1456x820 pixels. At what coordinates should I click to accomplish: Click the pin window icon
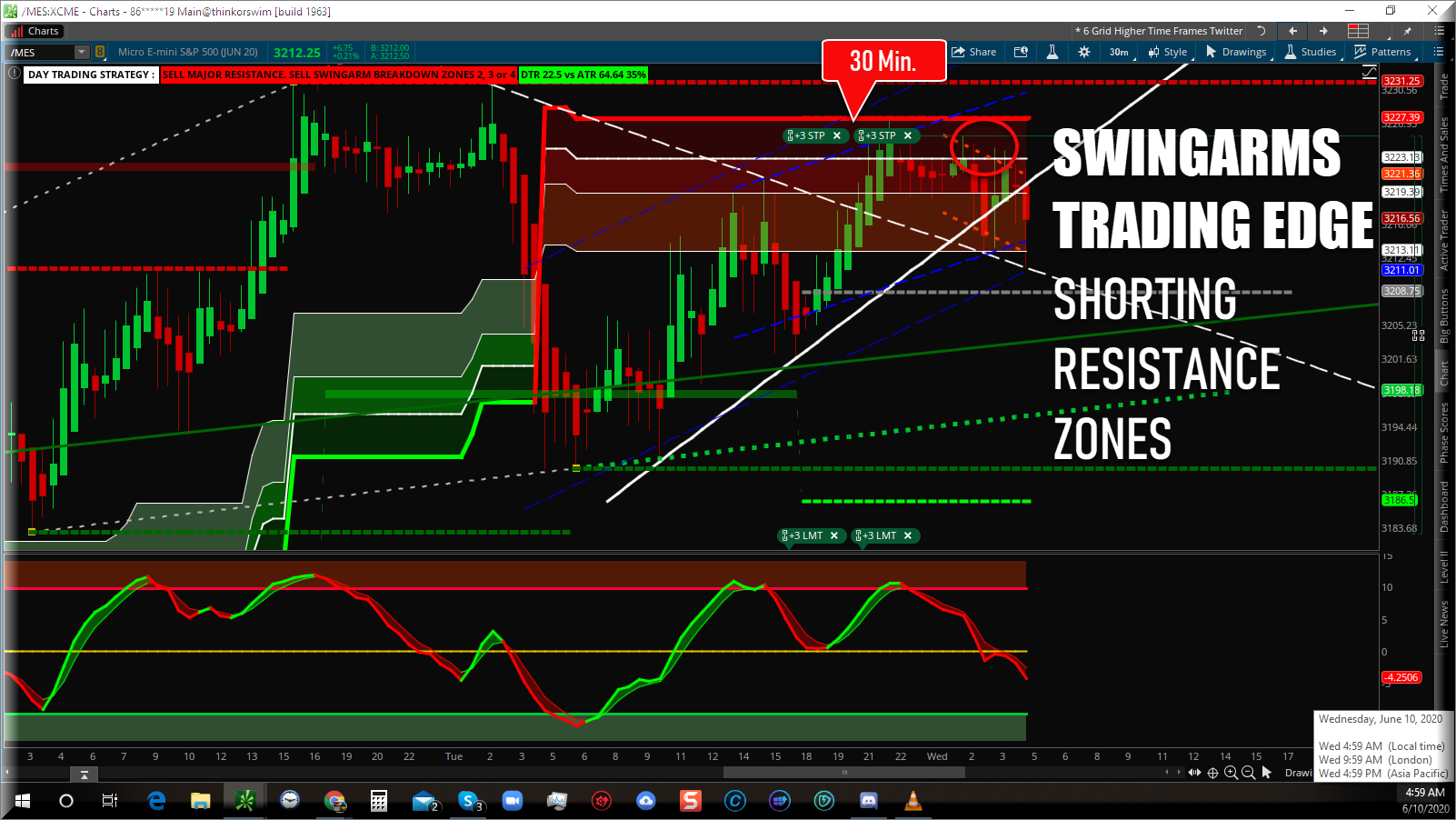click(1408, 31)
